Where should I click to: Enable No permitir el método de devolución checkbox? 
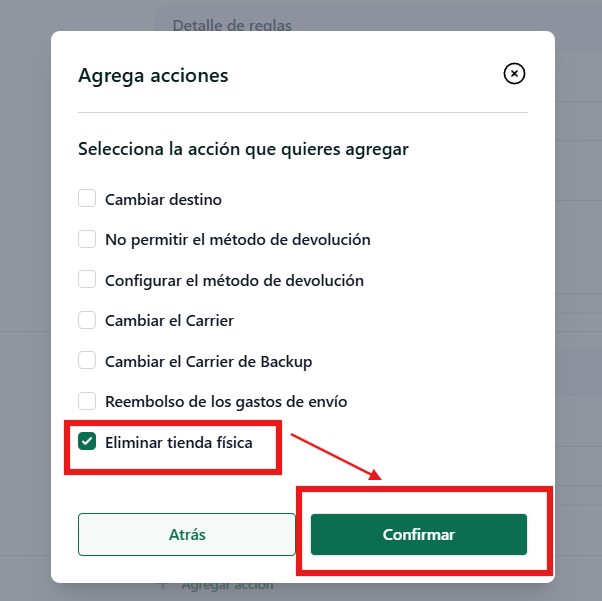[87, 239]
